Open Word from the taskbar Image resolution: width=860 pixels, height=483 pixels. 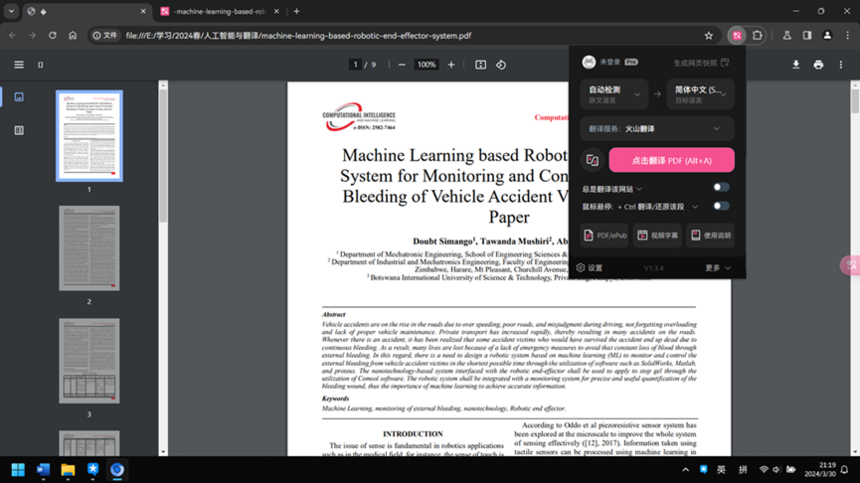click(x=43, y=470)
